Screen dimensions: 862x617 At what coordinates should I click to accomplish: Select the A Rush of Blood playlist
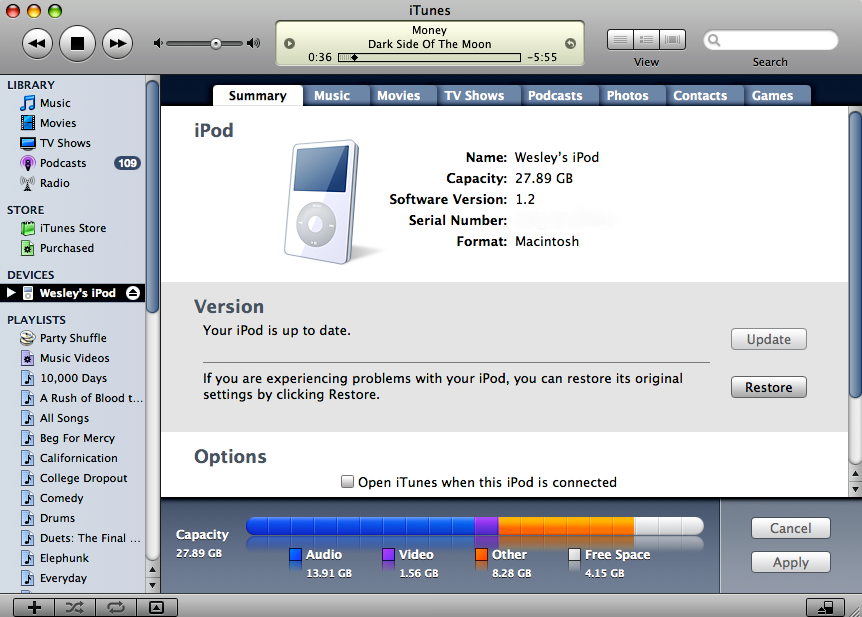[73, 398]
